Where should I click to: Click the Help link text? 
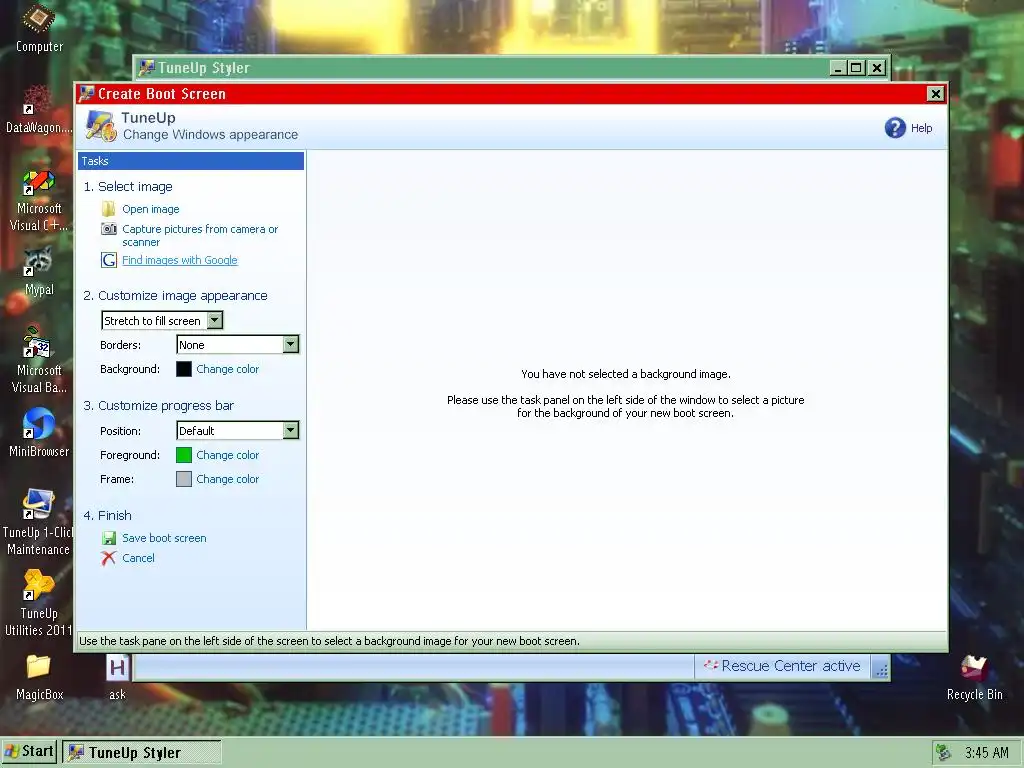[921, 128]
